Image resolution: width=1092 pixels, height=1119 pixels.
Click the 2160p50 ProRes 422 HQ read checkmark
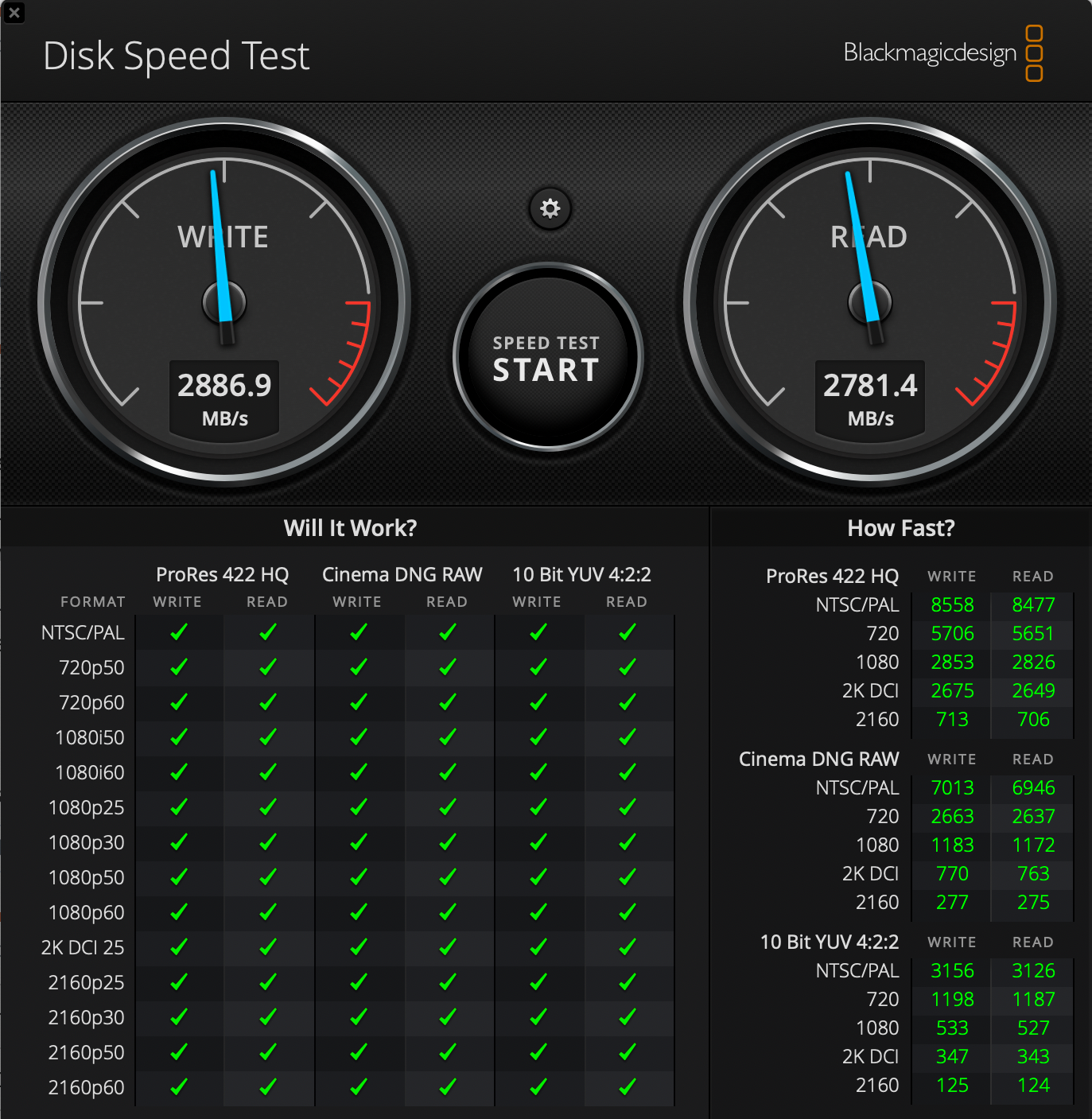pyautogui.click(x=268, y=1052)
